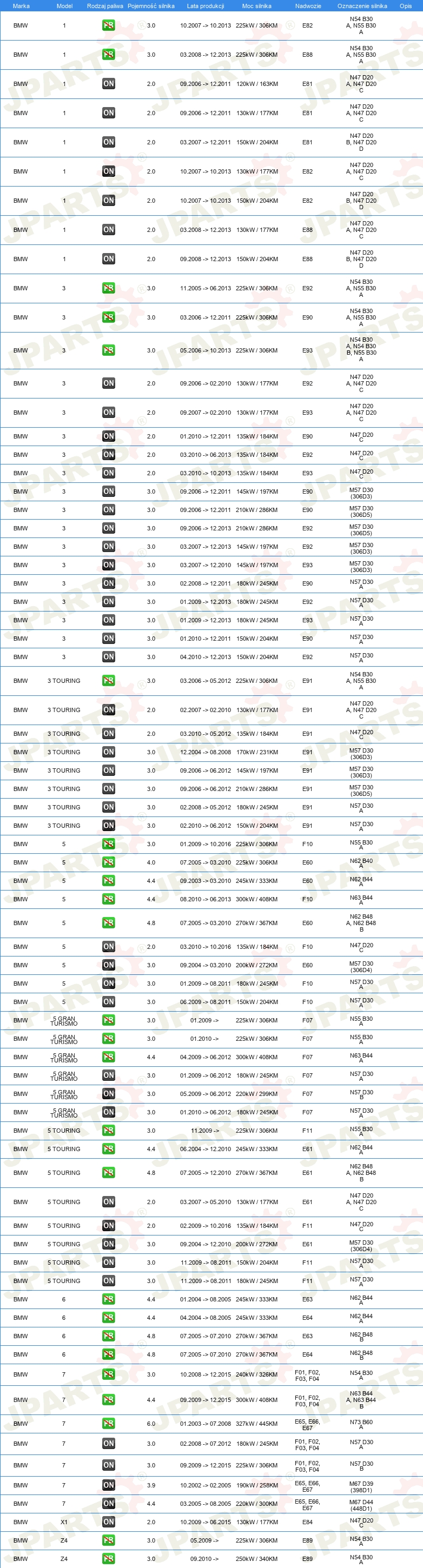Click the Opis column header
423x1568 pixels.
(405, 6)
